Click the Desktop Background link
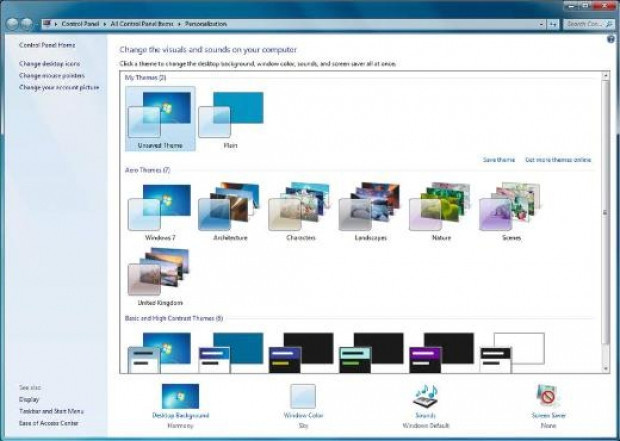The height and width of the screenshot is (441, 620). pyautogui.click(x=181, y=415)
